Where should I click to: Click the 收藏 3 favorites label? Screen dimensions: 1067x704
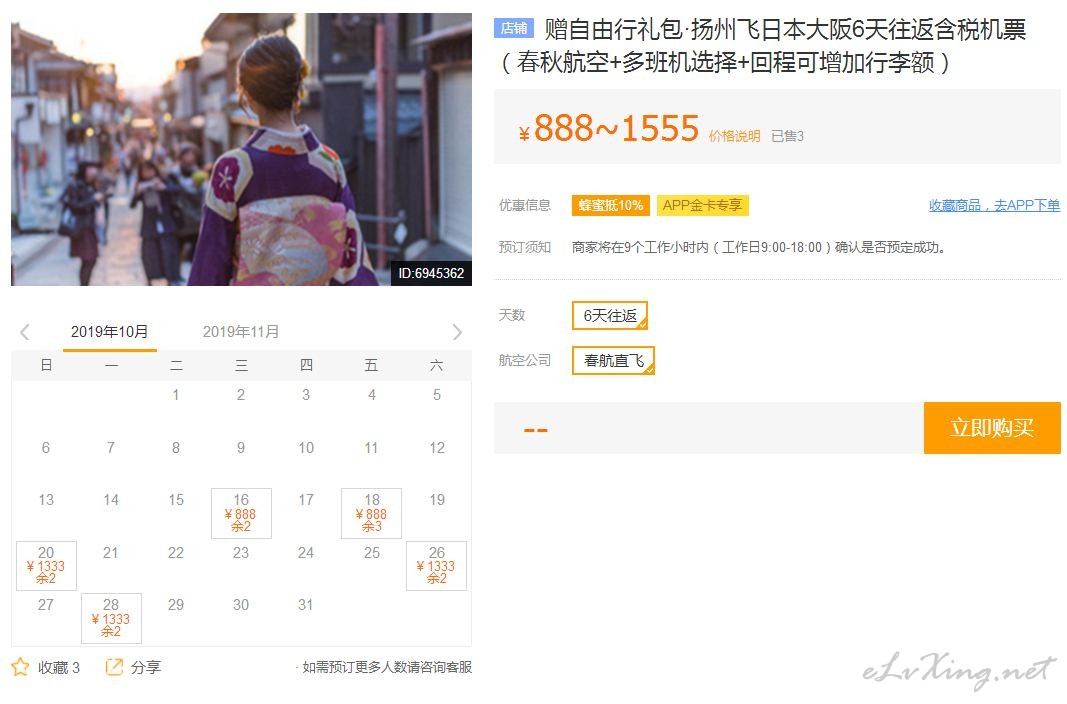coord(59,667)
